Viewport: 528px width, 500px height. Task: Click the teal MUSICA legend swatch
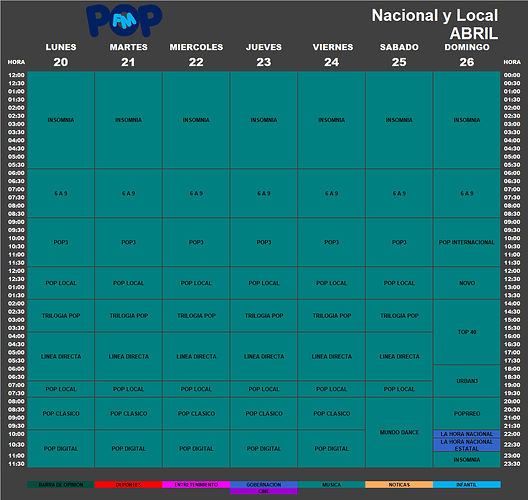[x=332, y=485]
